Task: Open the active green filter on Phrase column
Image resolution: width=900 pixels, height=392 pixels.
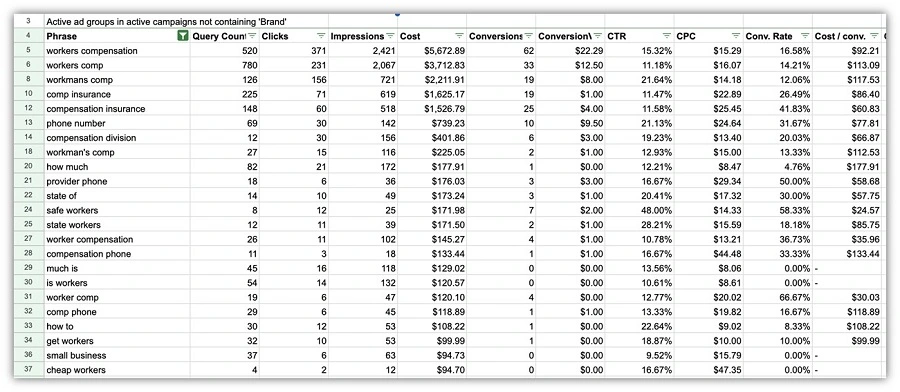Action: pyautogui.click(x=183, y=36)
